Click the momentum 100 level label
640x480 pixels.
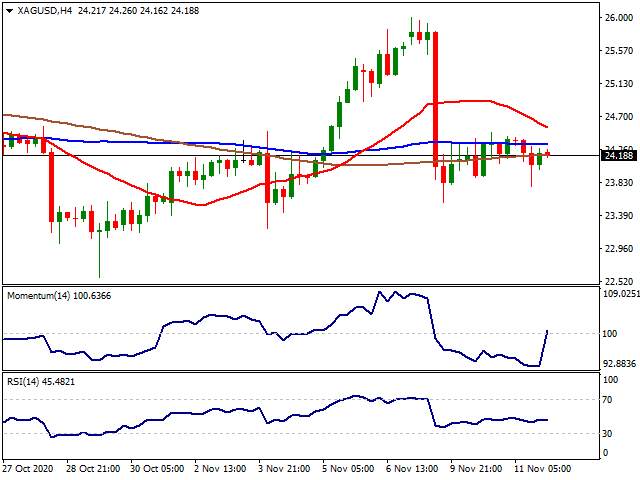610,334
